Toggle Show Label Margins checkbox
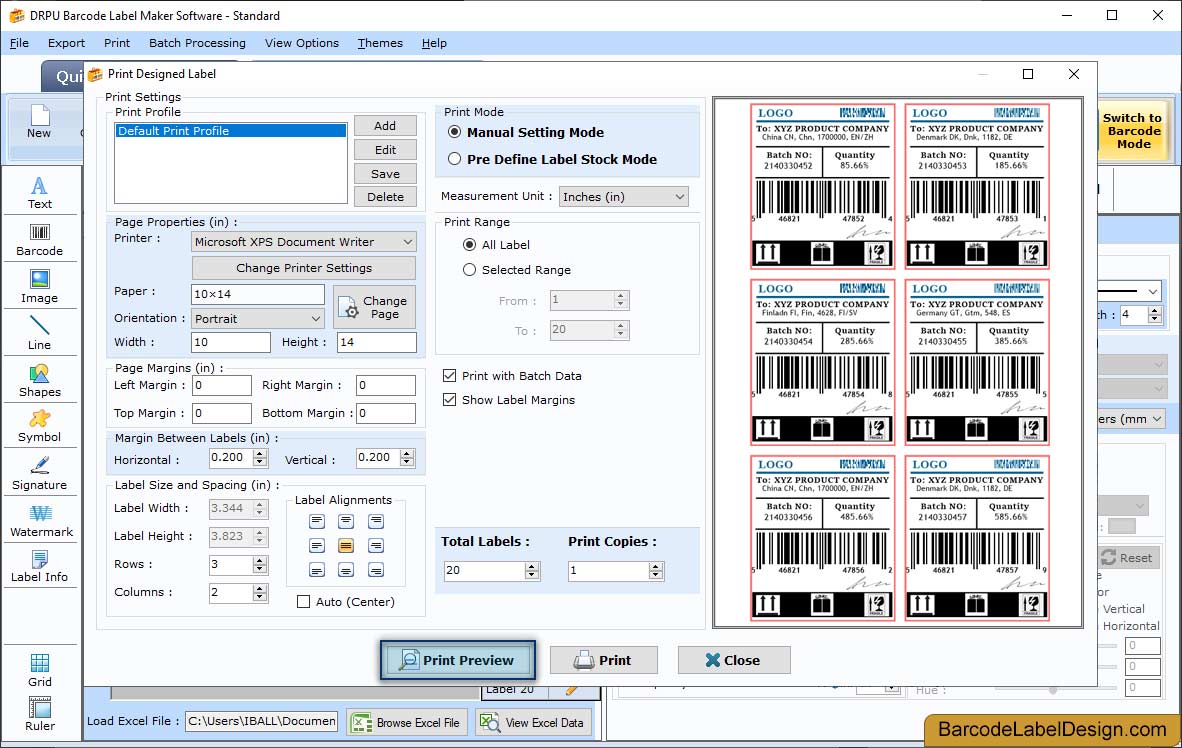The image size is (1182, 748). [x=449, y=400]
